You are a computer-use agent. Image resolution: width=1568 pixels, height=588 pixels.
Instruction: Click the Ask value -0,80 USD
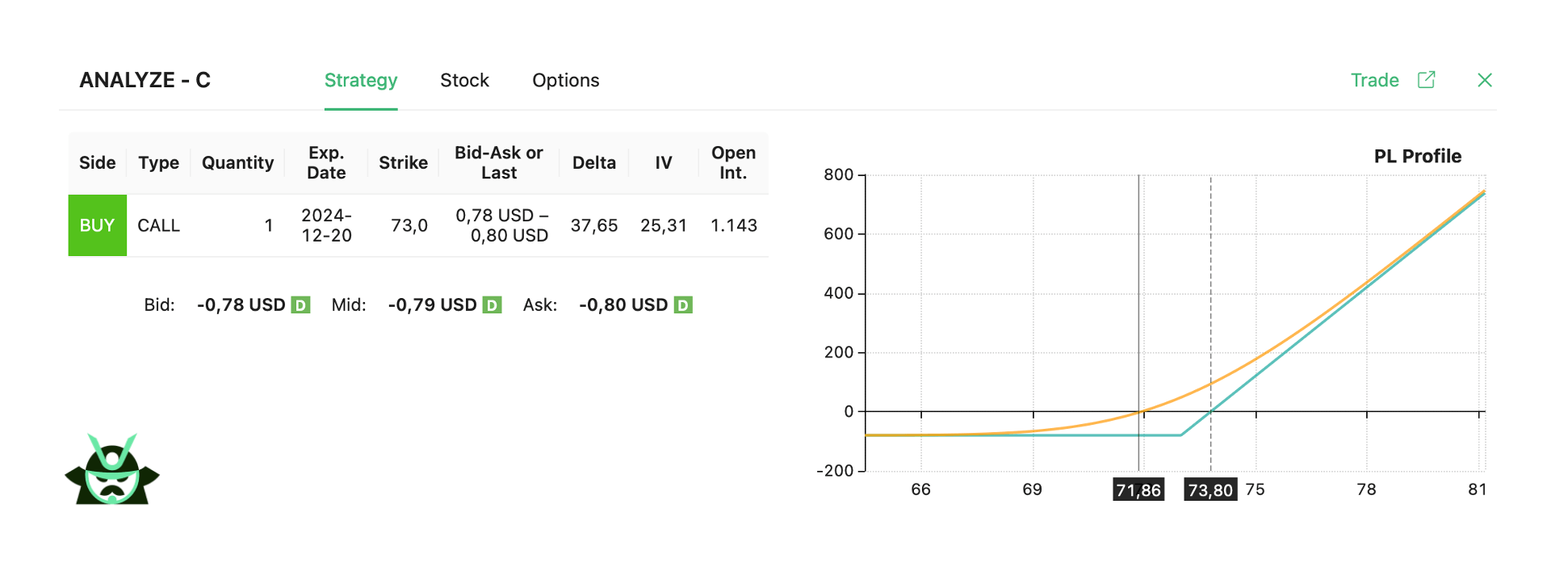623,305
